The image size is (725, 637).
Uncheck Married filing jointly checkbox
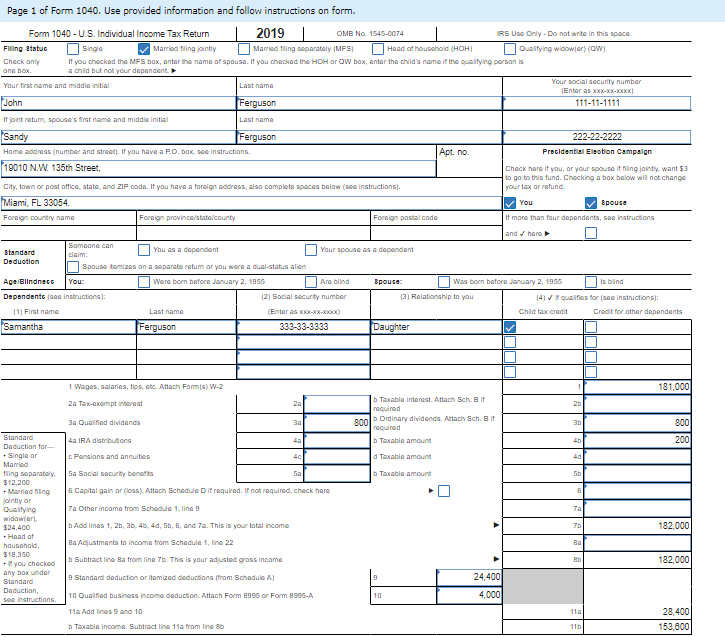[x=144, y=49]
